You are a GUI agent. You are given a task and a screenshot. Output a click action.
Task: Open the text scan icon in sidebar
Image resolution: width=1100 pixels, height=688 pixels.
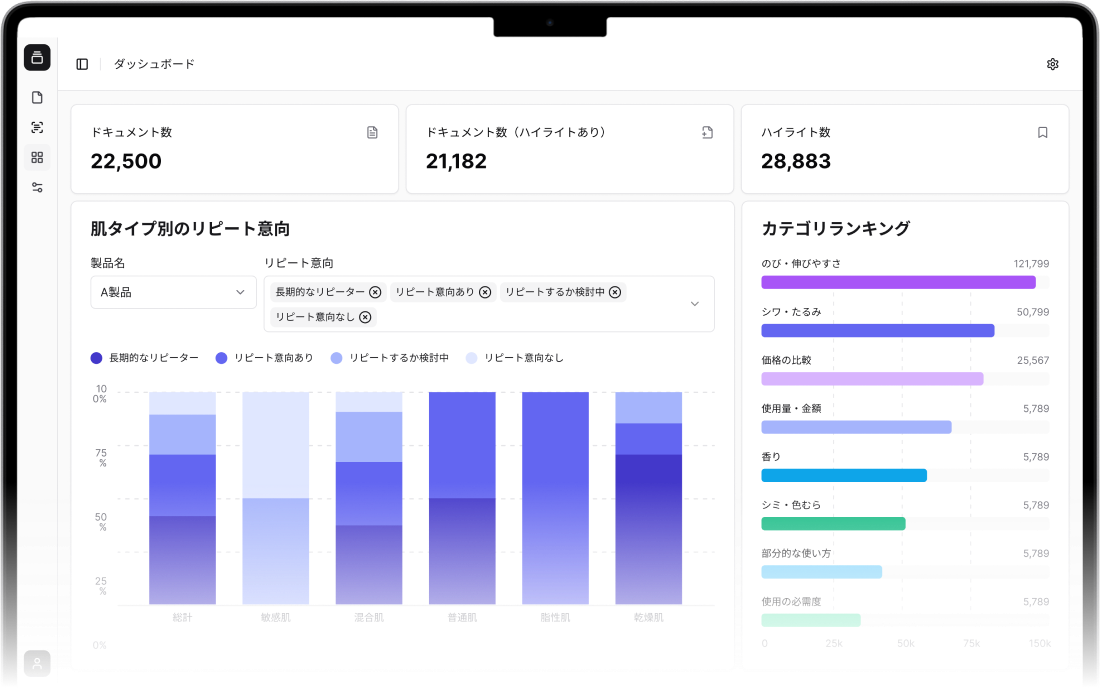(x=37, y=128)
